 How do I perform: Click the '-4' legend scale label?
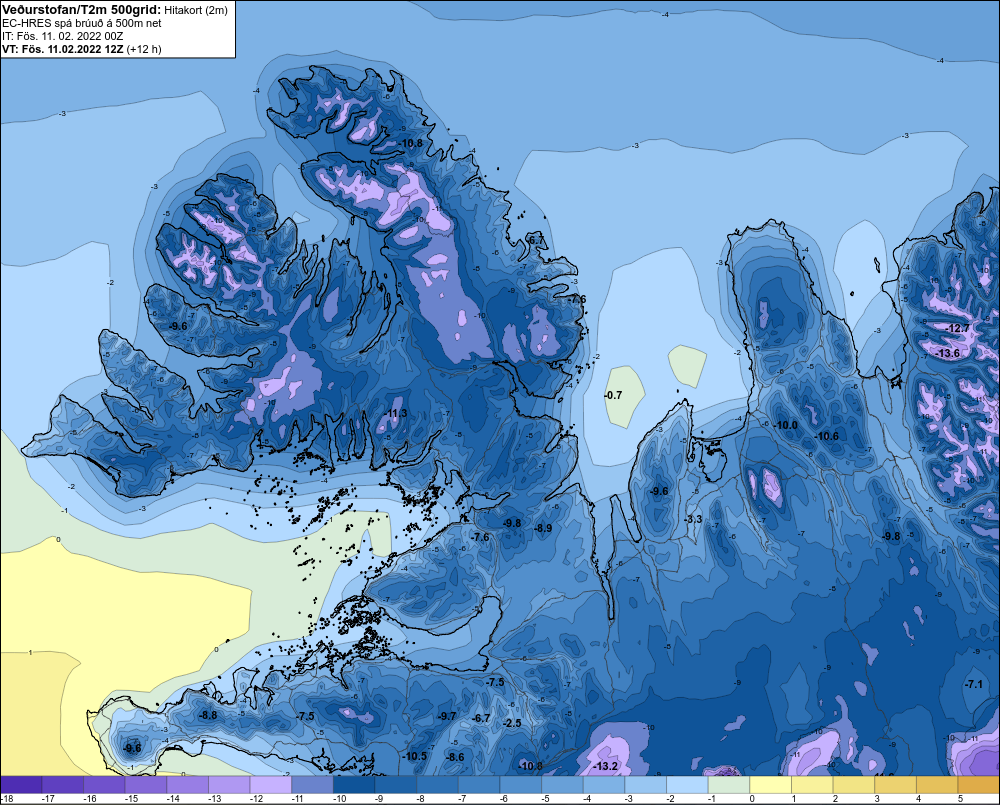coord(589,799)
